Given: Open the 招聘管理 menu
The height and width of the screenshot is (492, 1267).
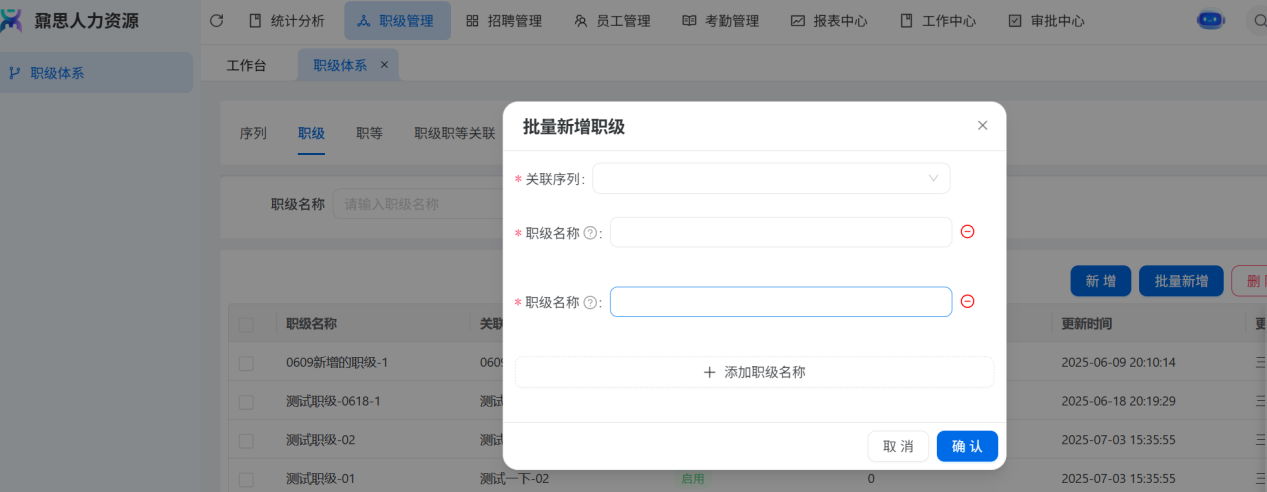Looking at the screenshot, I should click(504, 21).
